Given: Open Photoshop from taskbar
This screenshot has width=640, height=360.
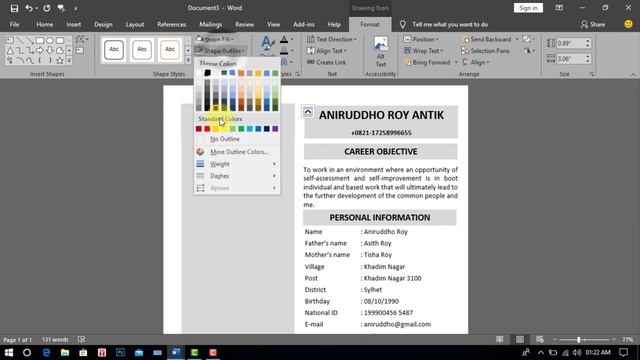Looking at the screenshot, I should click(x=120, y=352).
